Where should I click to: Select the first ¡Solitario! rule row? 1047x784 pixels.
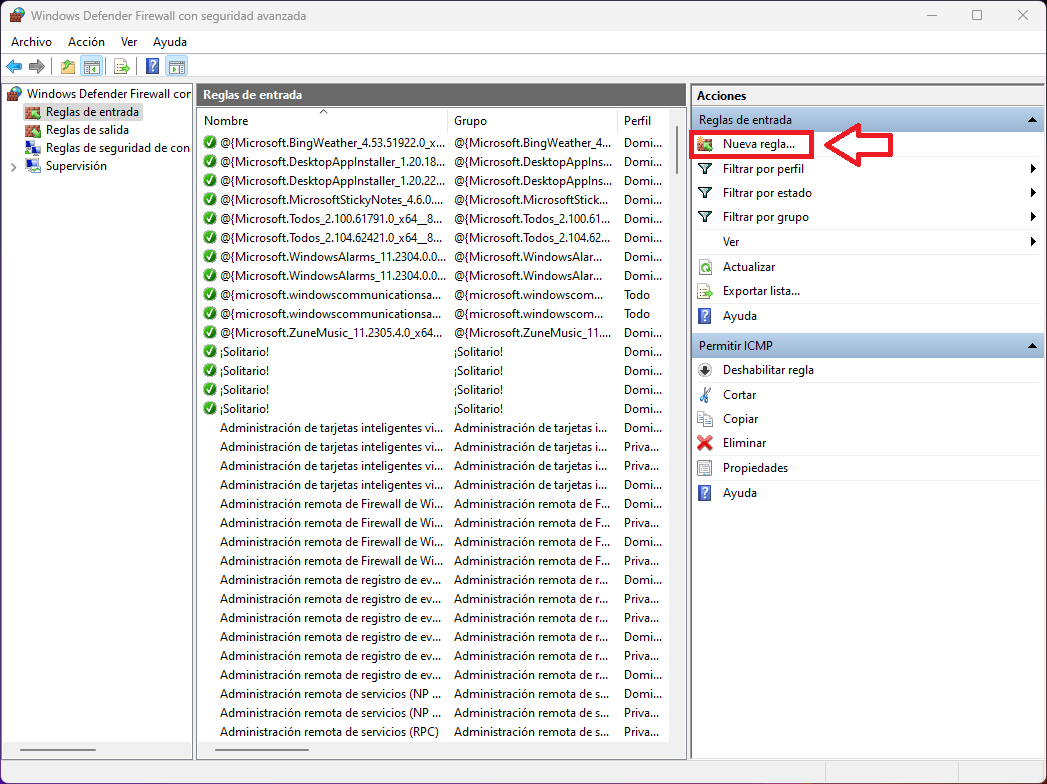(434, 352)
